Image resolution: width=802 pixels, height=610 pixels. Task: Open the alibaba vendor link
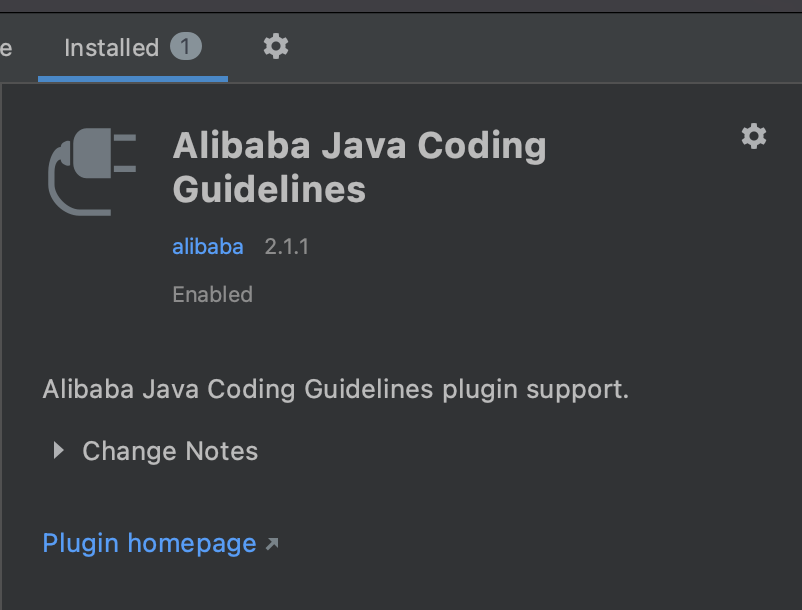(207, 246)
